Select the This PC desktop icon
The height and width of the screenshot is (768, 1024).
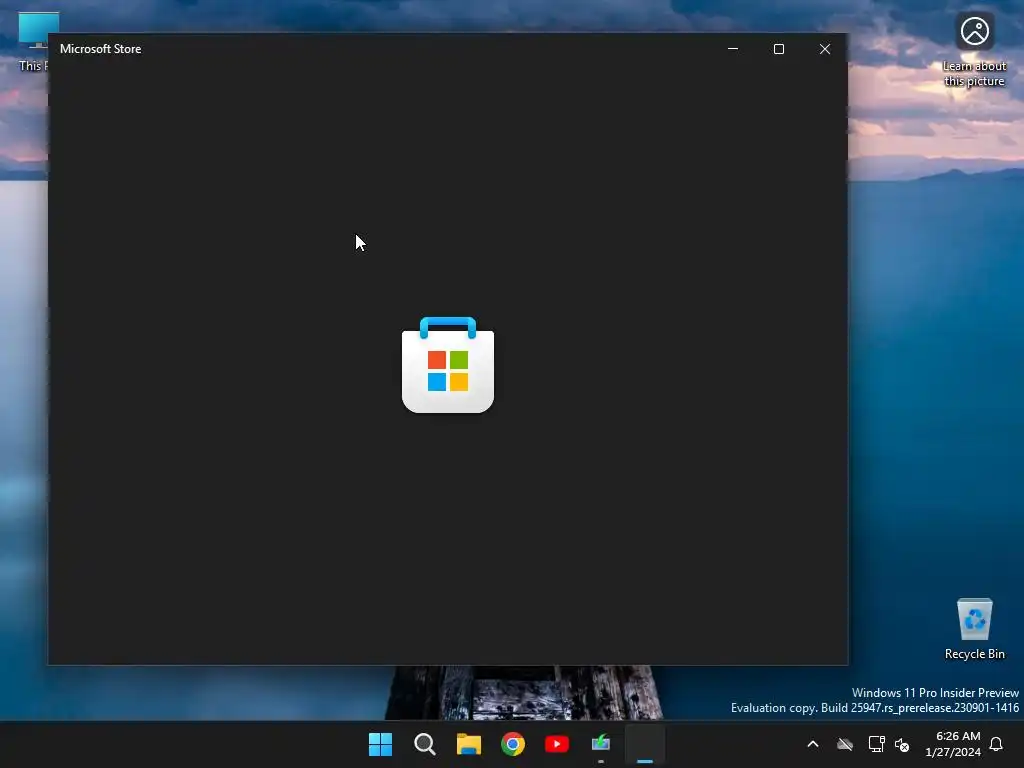[34, 42]
